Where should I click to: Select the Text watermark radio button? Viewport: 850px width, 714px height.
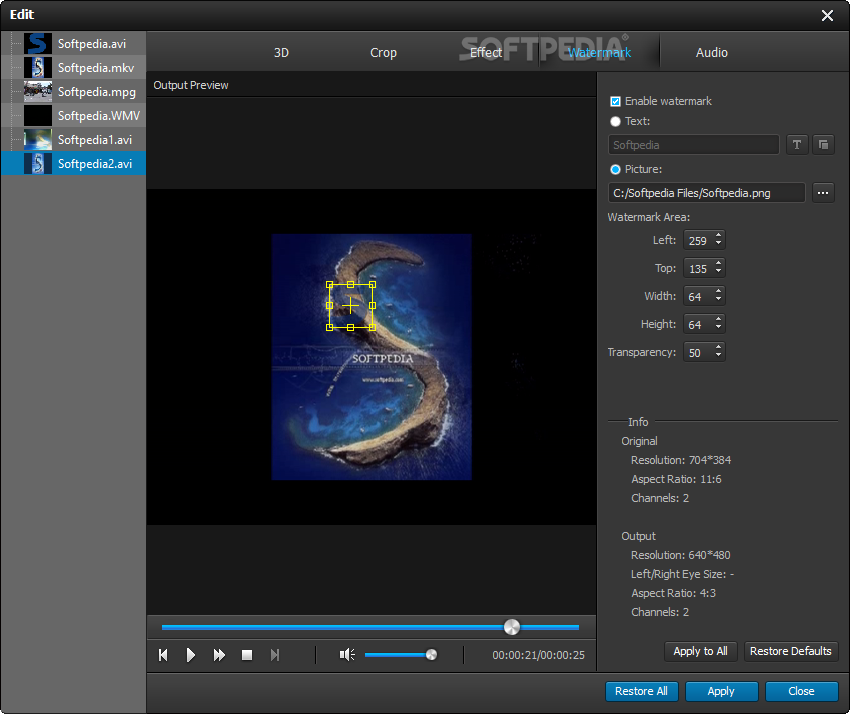615,121
